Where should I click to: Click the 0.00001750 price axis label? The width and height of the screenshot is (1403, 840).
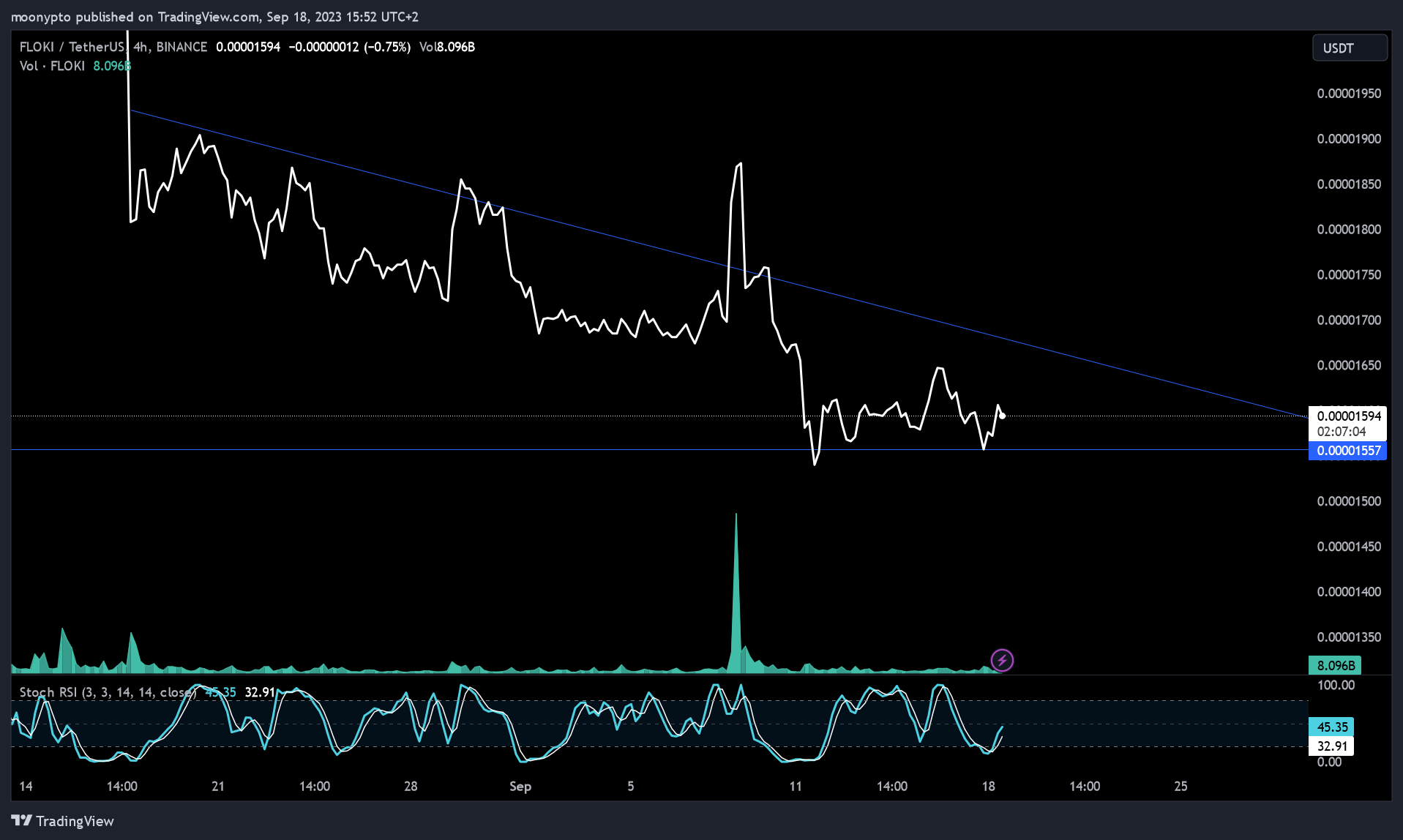(1349, 275)
